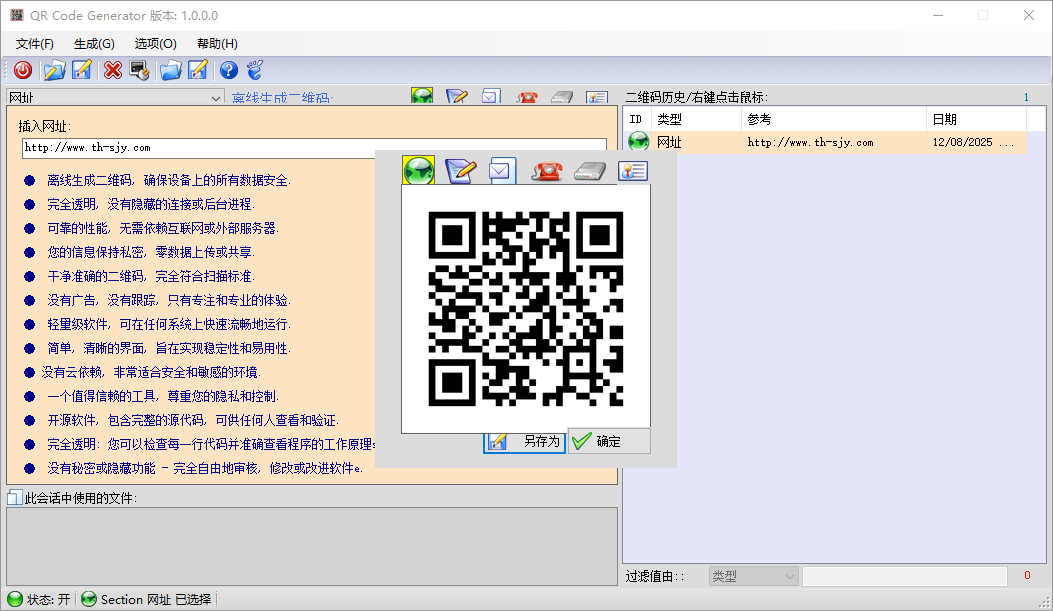Image resolution: width=1053 pixels, height=611 pixels.
Task: Select the highlighted green globe icon above QR code
Action: (x=418, y=171)
